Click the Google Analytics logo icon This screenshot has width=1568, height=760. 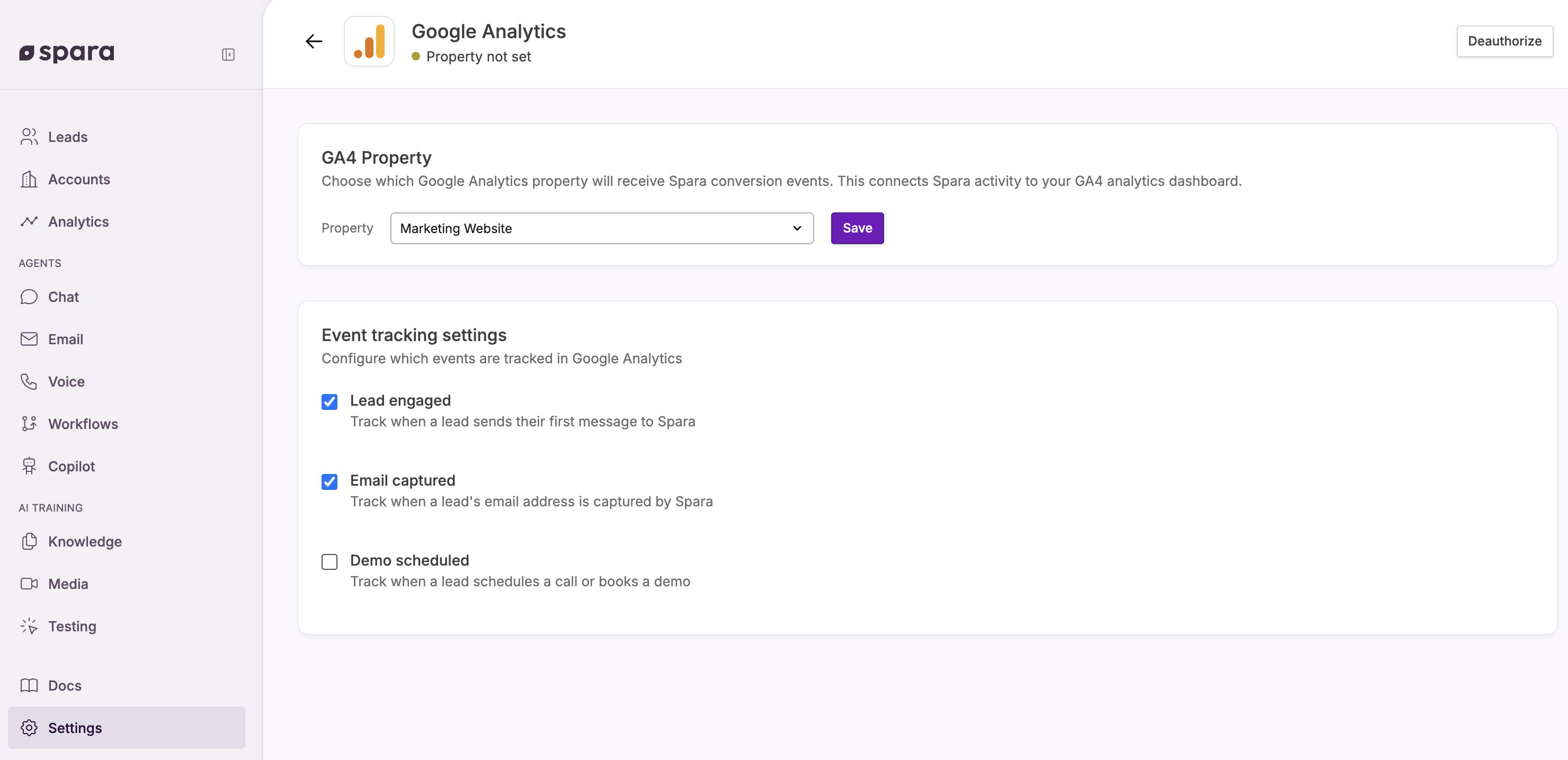[369, 41]
